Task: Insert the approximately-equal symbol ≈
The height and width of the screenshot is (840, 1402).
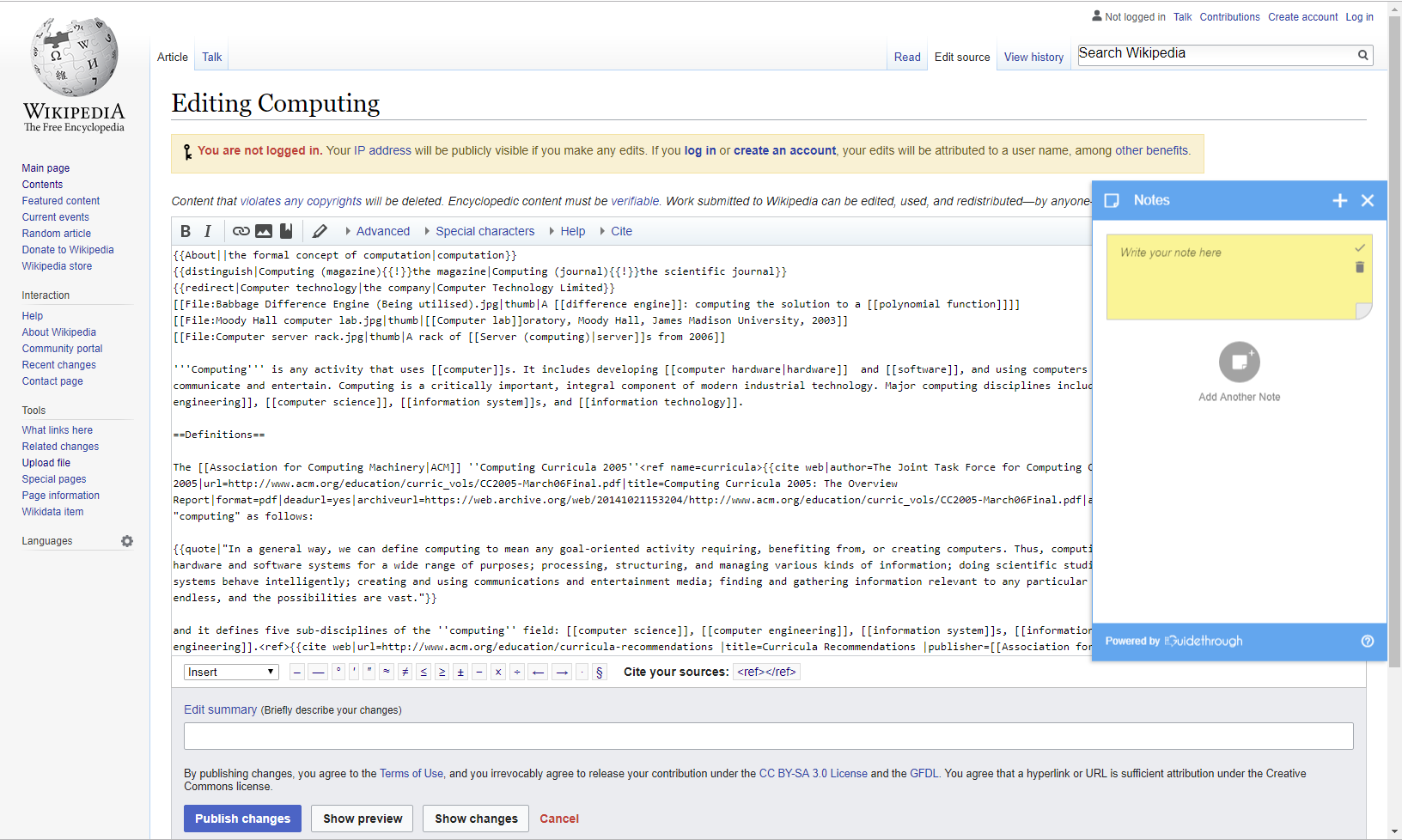Action: 387,672
